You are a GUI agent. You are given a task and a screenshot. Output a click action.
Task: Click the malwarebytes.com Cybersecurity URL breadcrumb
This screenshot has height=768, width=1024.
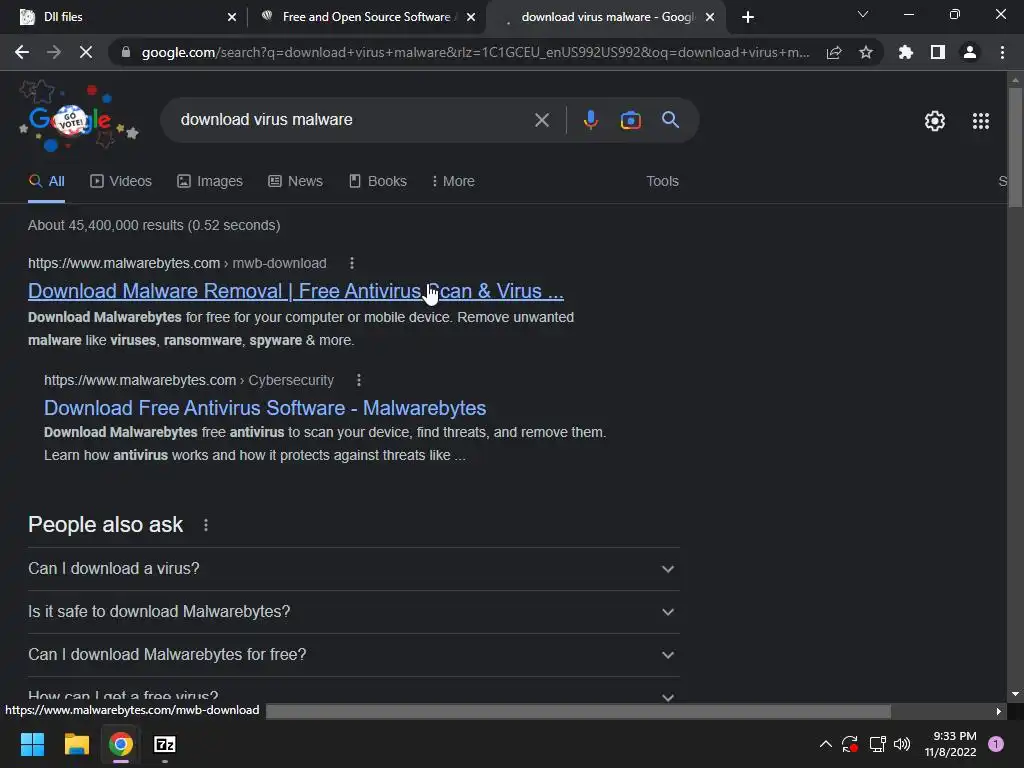(189, 380)
